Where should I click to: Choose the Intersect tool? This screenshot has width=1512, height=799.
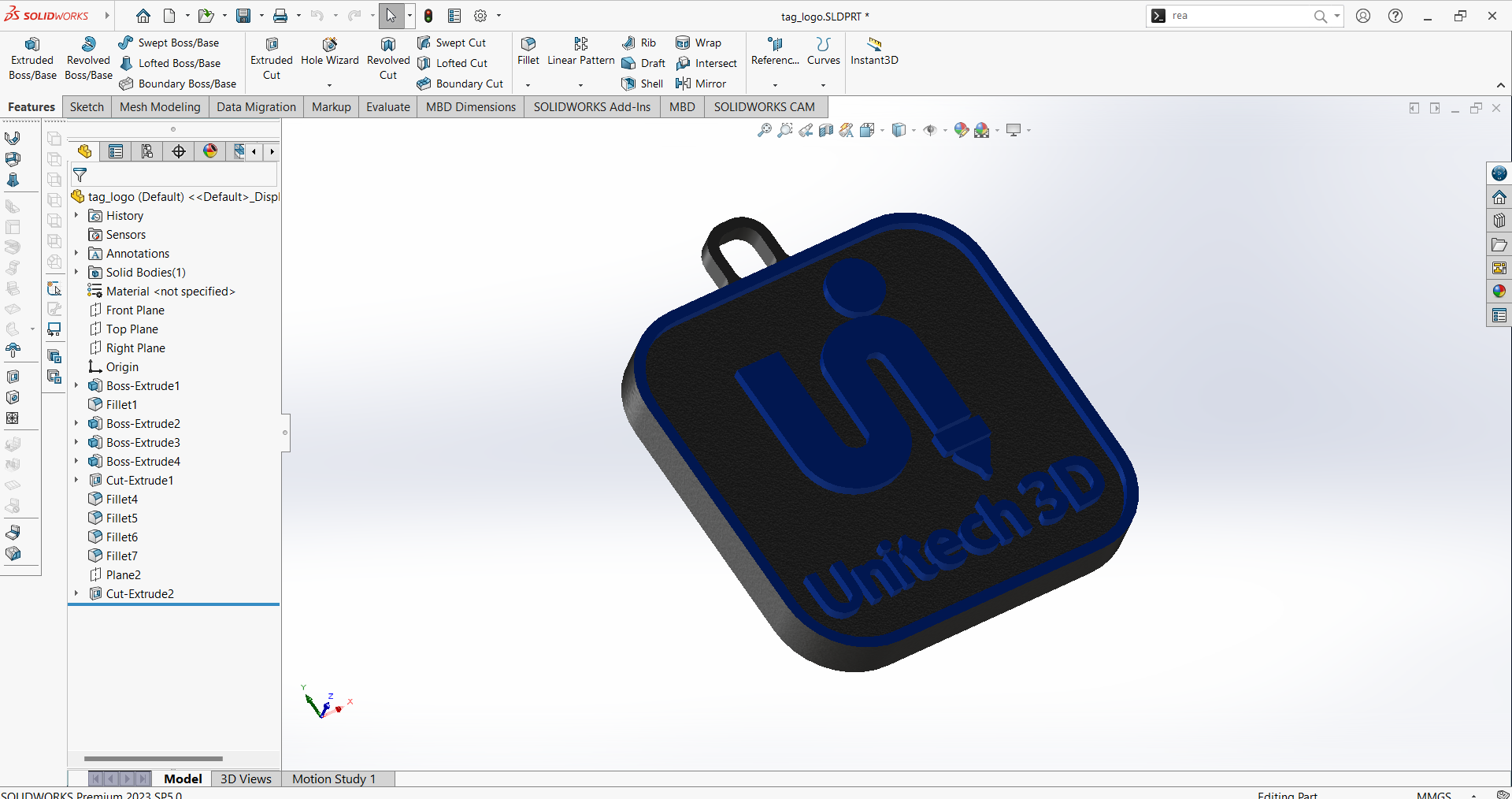pyautogui.click(x=706, y=63)
